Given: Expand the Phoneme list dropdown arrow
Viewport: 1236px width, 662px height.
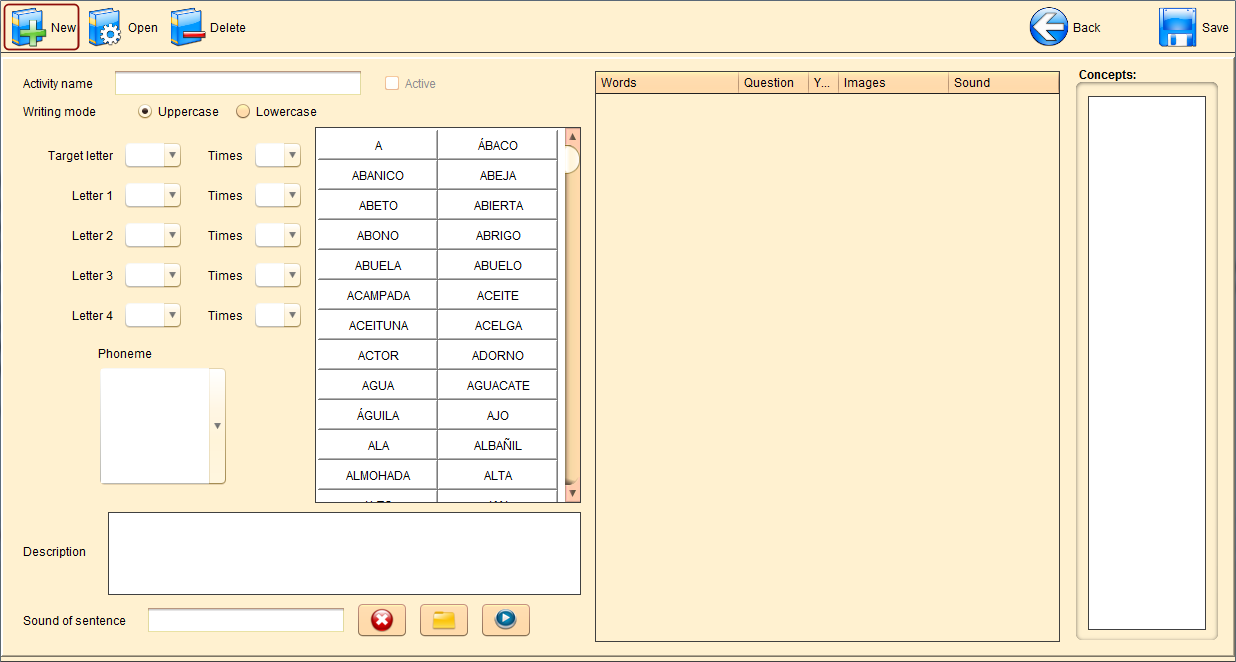Looking at the screenshot, I should tap(217, 426).
